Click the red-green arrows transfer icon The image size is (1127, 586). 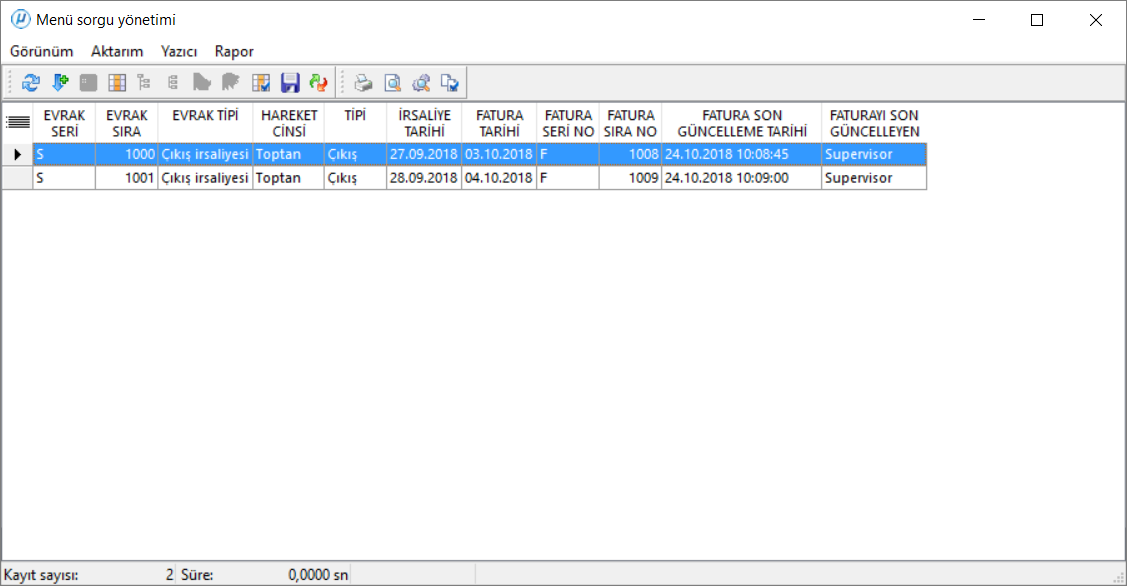pos(318,83)
